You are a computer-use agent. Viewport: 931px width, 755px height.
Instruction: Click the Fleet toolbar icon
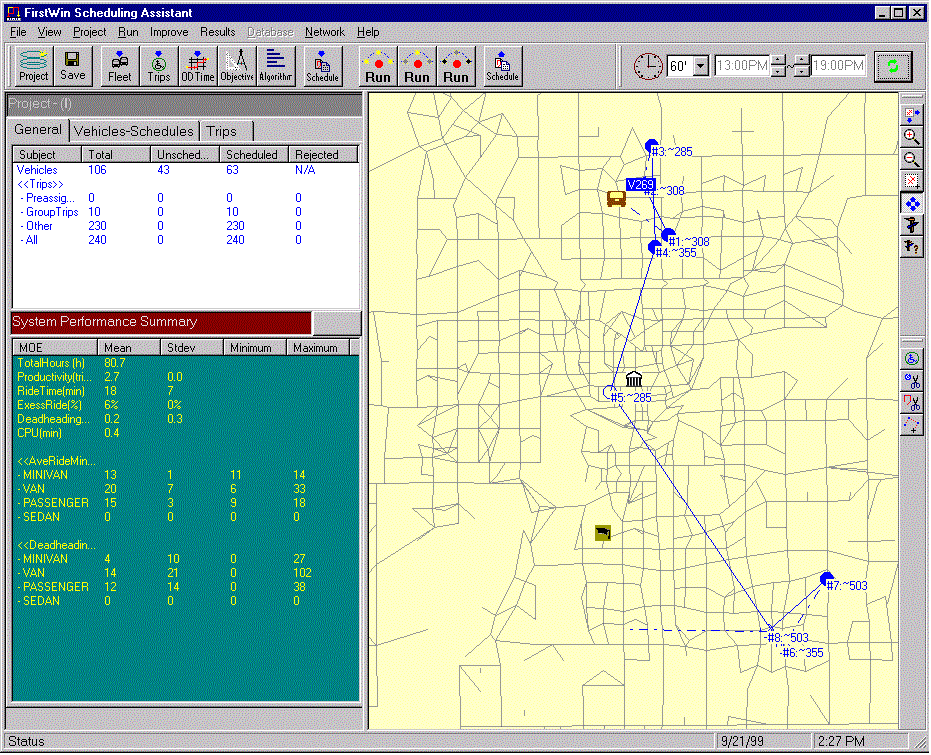pos(119,66)
